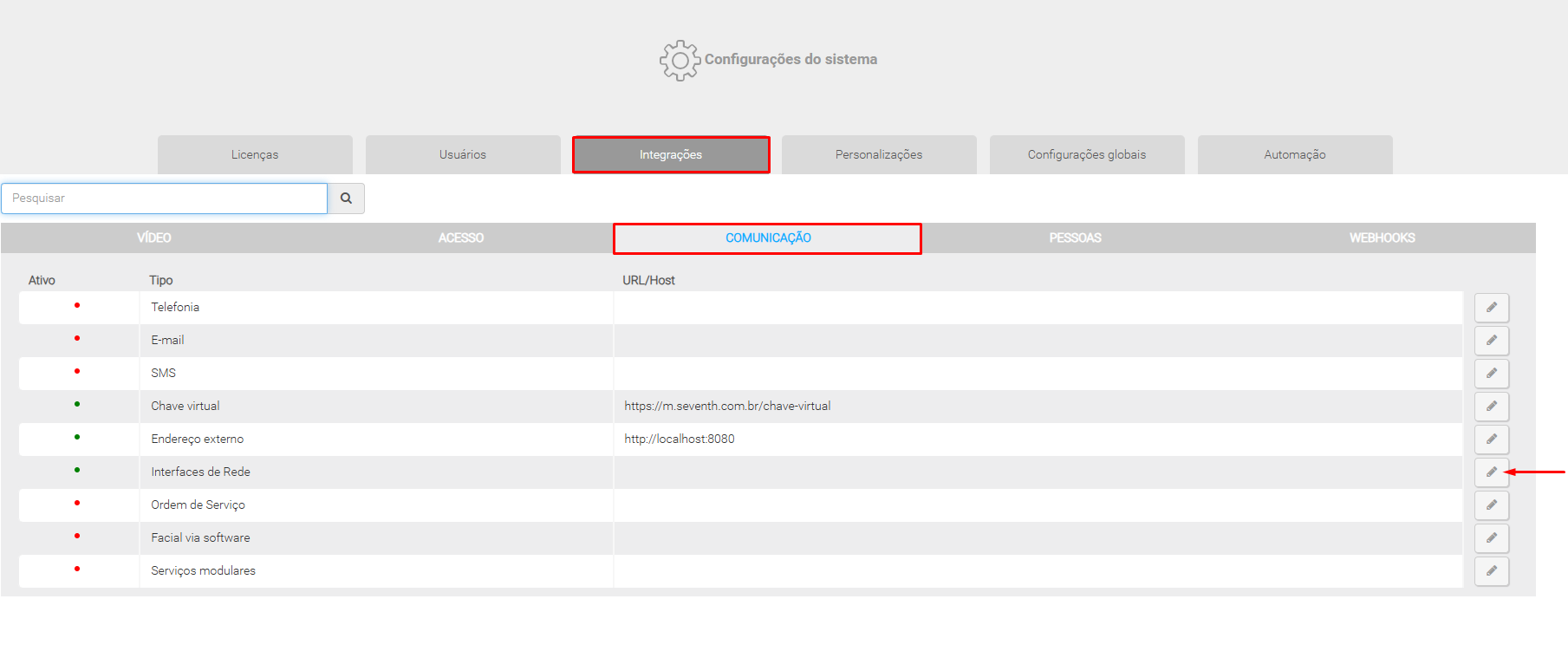Go to Configurações globais tab
Screen dimensions: 1568x651
1087,155
